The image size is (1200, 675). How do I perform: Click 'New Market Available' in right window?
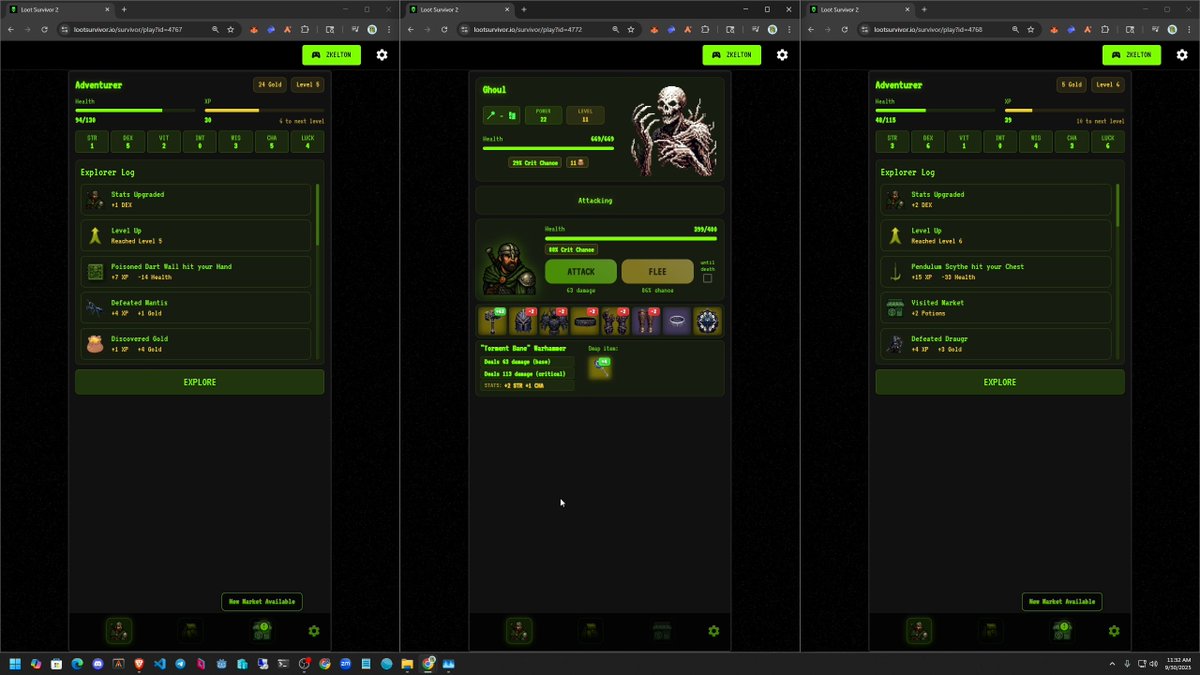coord(1062,602)
